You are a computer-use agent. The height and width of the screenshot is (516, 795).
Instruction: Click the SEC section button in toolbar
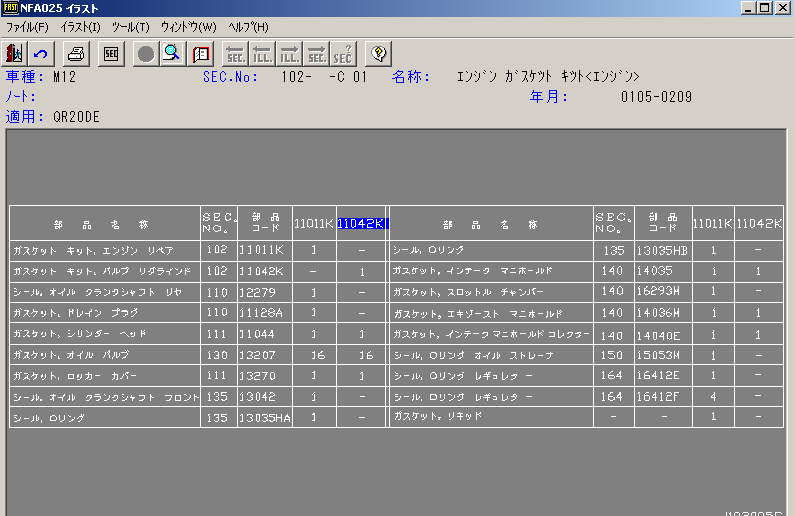(x=112, y=53)
